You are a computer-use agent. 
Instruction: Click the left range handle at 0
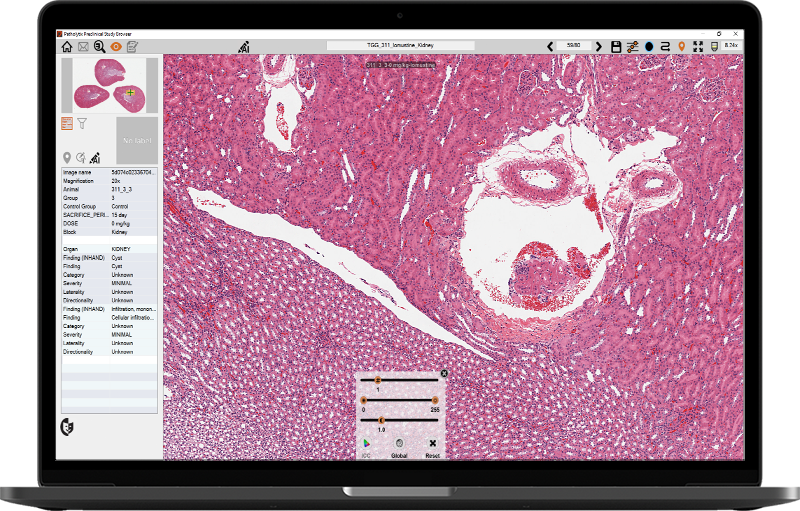pyautogui.click(x=364, y=400)
